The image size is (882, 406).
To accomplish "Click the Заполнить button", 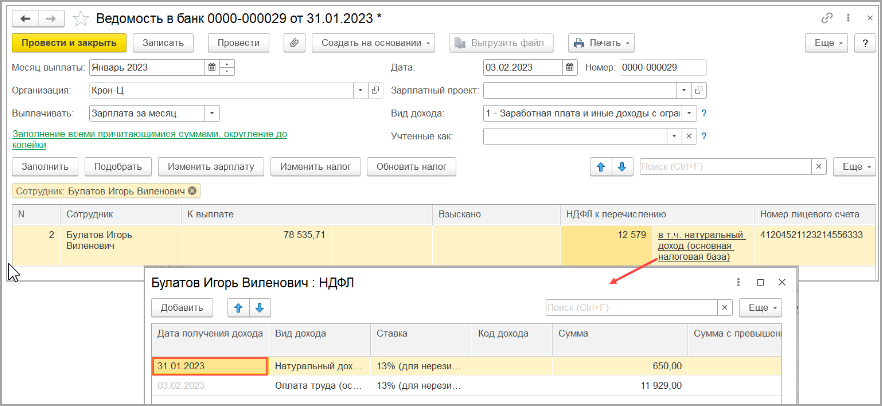I will click(45, 167).
